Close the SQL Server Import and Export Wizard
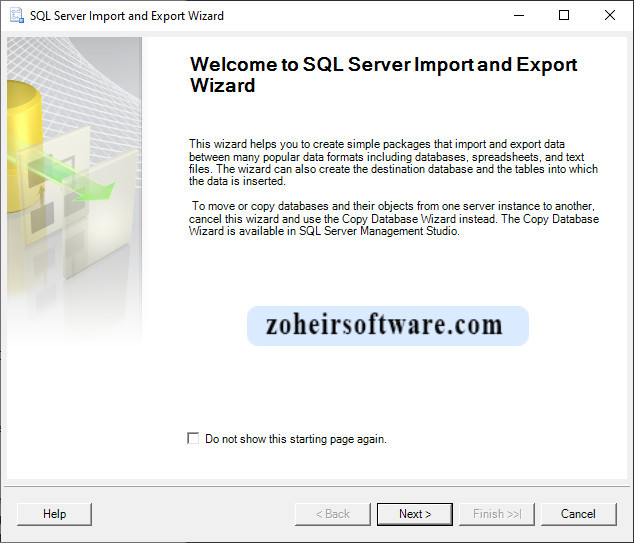 (x=610, y=16)
